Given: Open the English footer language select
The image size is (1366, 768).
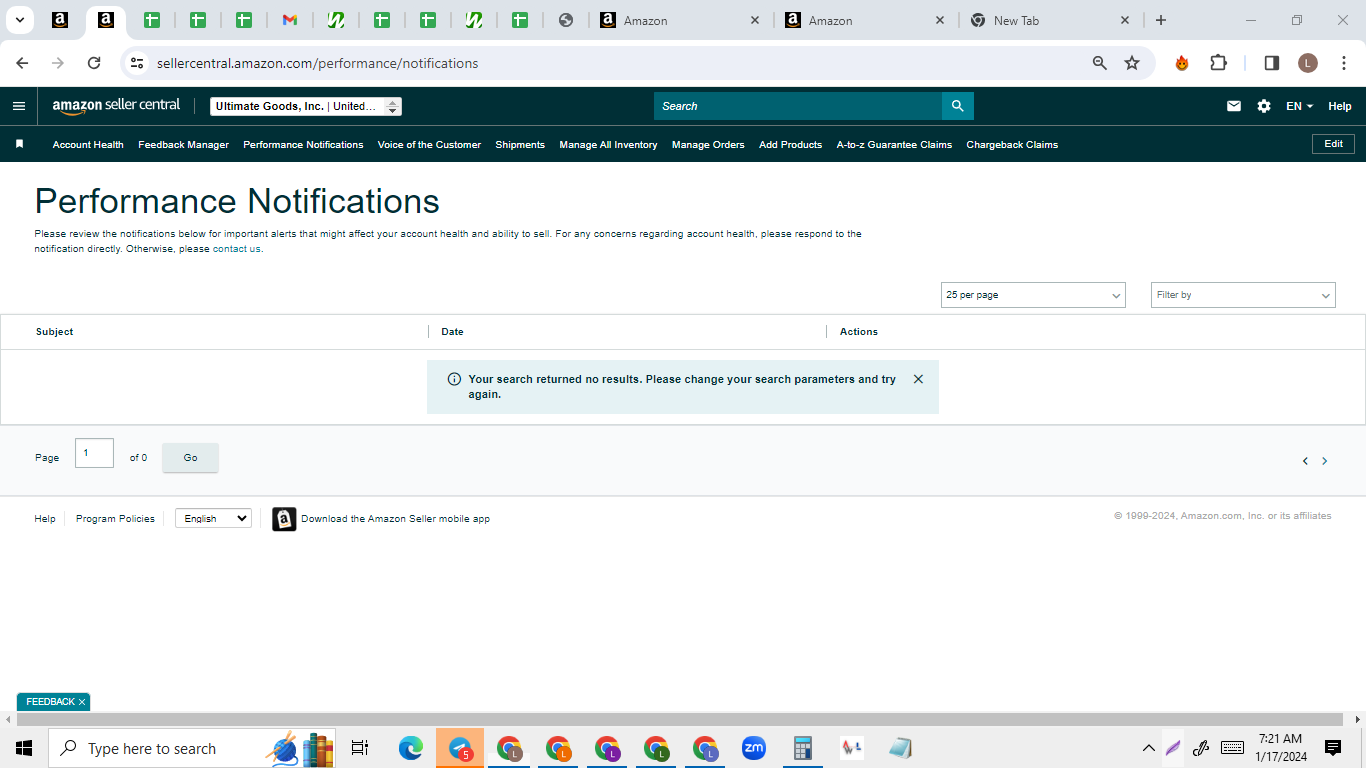Looking at the screenshot, I should click(213, 518).
